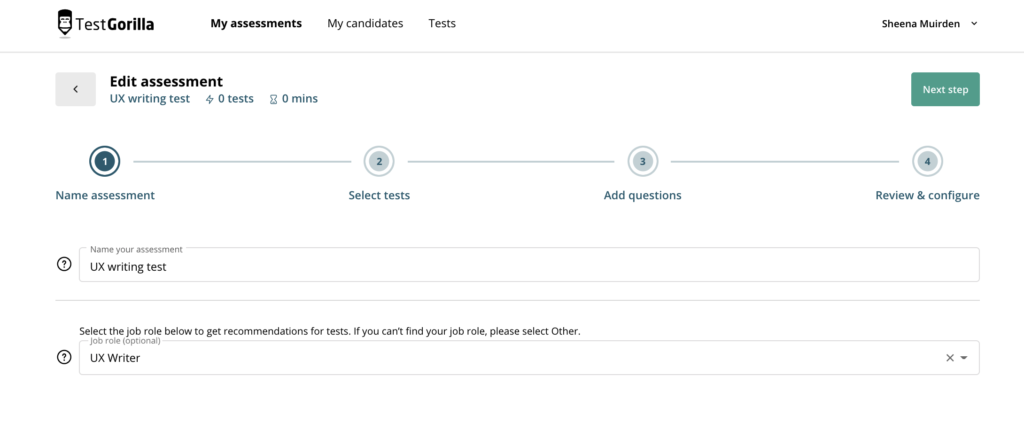This screenshot has height=423, width=1024.
Task: Clear the UX Writer job role selection
Action: (950, 358)
